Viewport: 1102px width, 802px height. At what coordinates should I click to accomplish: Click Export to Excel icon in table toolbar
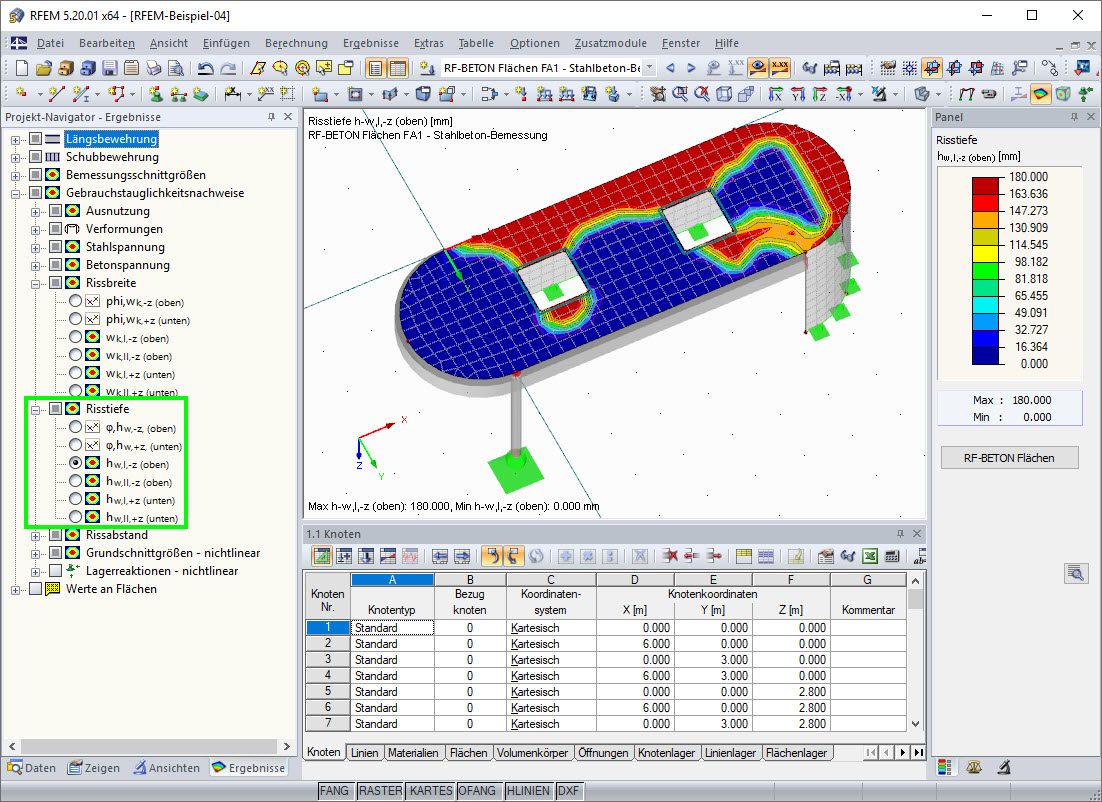[x=870, y=557]
